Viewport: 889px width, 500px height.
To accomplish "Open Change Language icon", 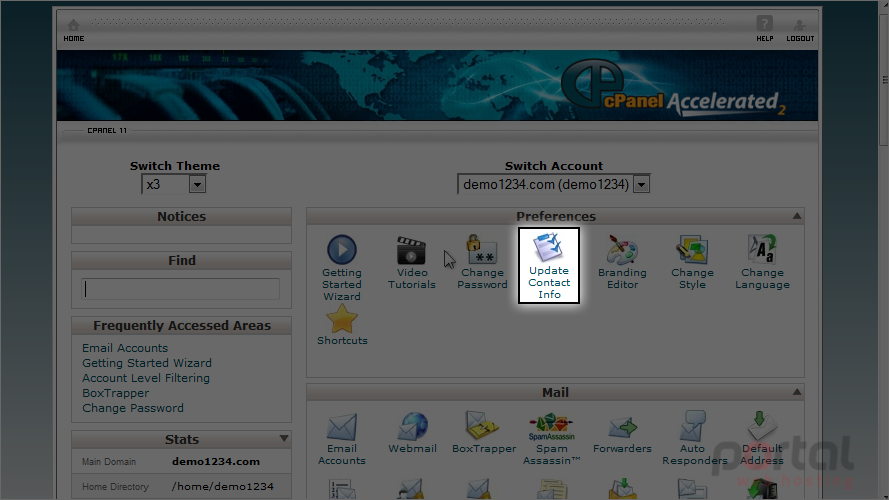I will (762, 262).
